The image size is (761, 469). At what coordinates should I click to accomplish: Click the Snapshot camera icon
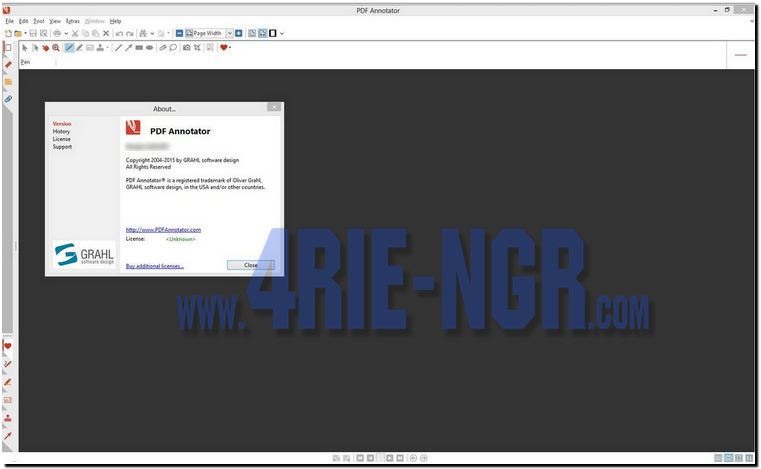tap(186, 48)
